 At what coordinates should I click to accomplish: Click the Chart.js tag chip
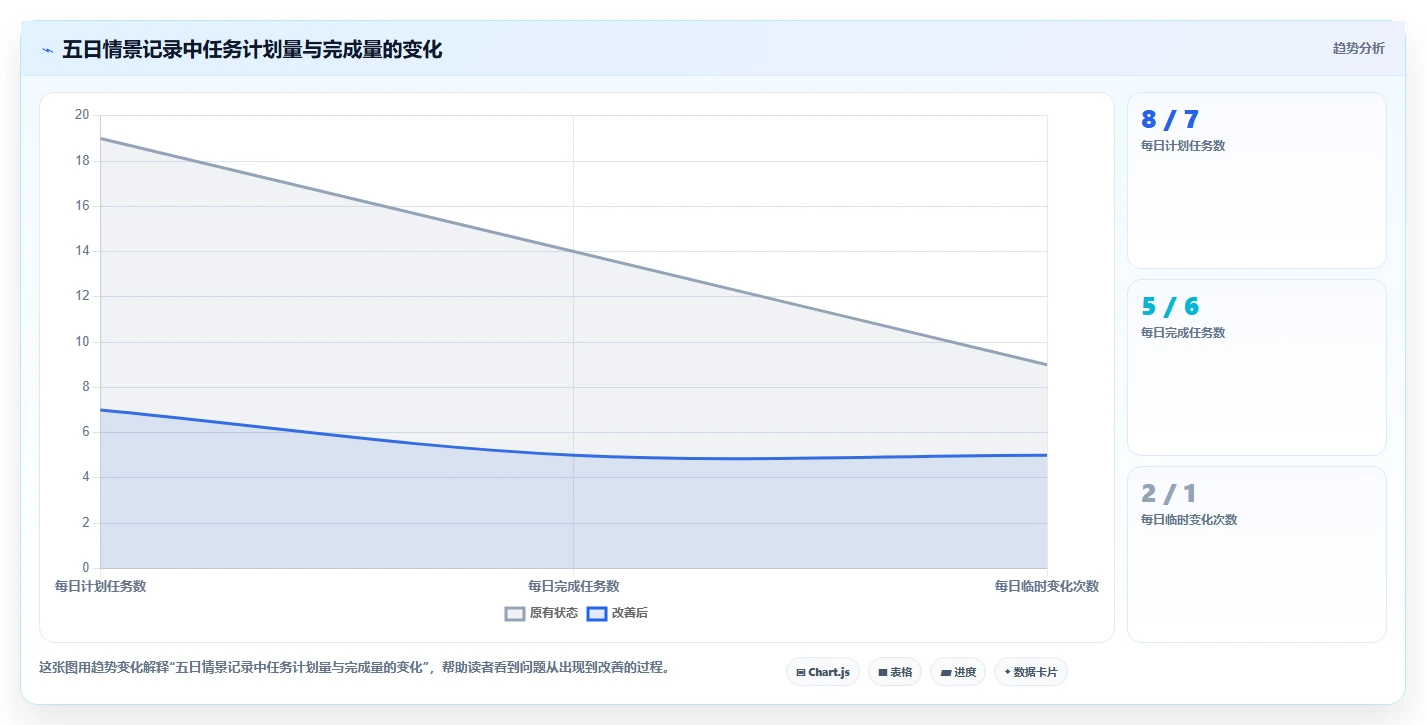(x=822, y=672)
